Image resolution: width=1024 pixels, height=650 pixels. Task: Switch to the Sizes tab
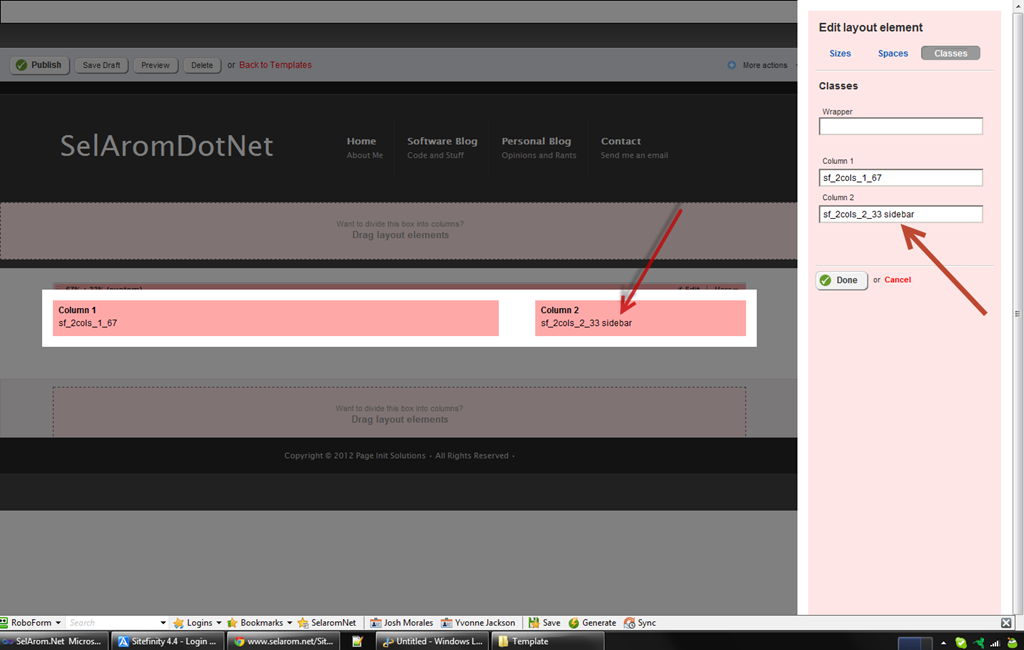click(840, 53)
